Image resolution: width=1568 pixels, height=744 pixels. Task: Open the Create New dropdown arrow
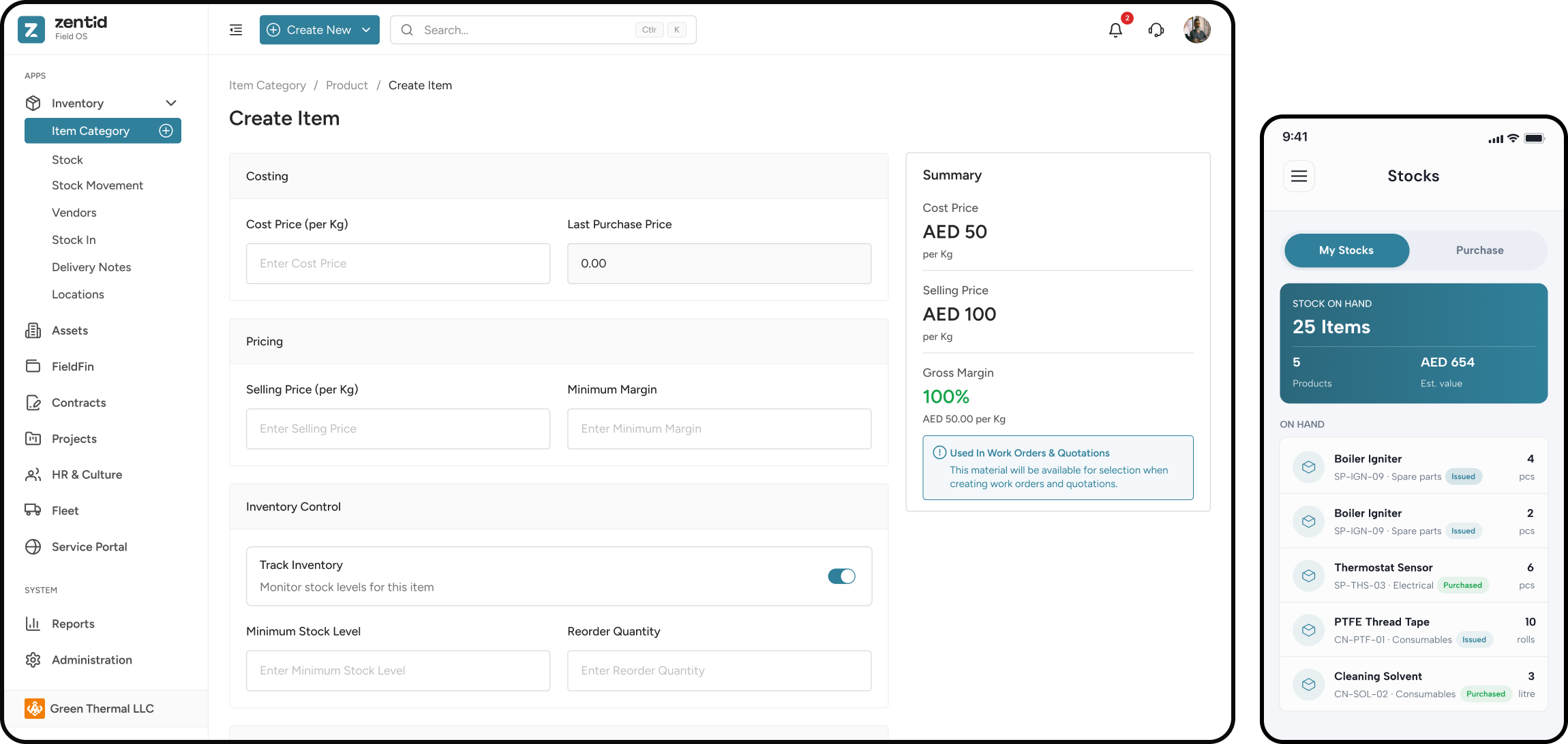click(366, 30)
